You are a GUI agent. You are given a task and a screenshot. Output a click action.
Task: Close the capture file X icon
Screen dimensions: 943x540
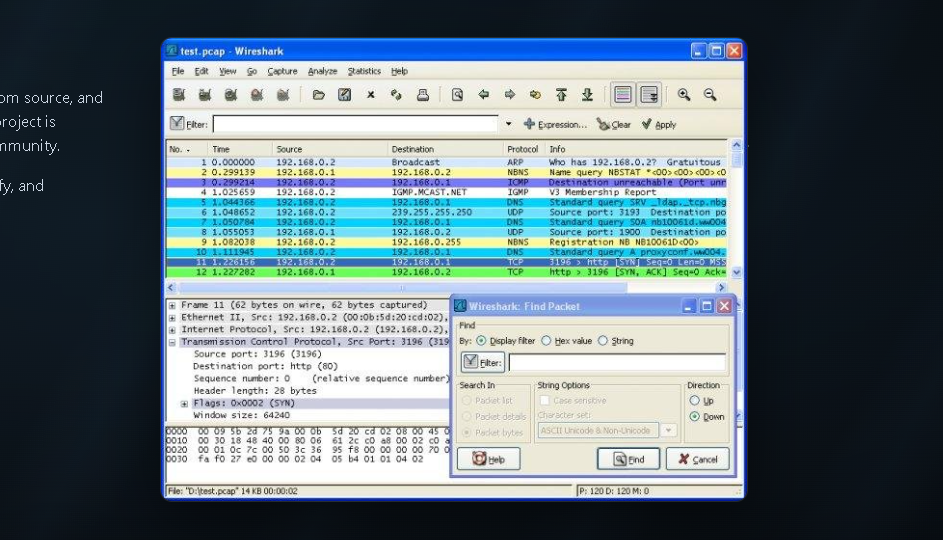(x=370, y=94)
